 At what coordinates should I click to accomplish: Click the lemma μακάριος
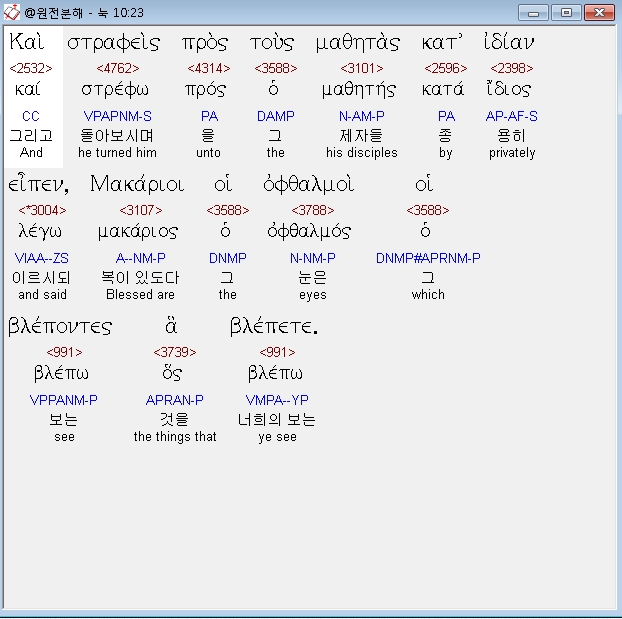(x=138, y=232)
